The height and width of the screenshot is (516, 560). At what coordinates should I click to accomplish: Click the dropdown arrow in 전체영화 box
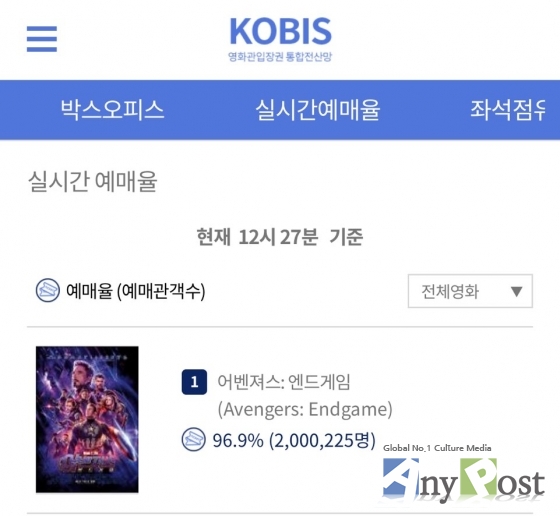[x=516, y=291]
